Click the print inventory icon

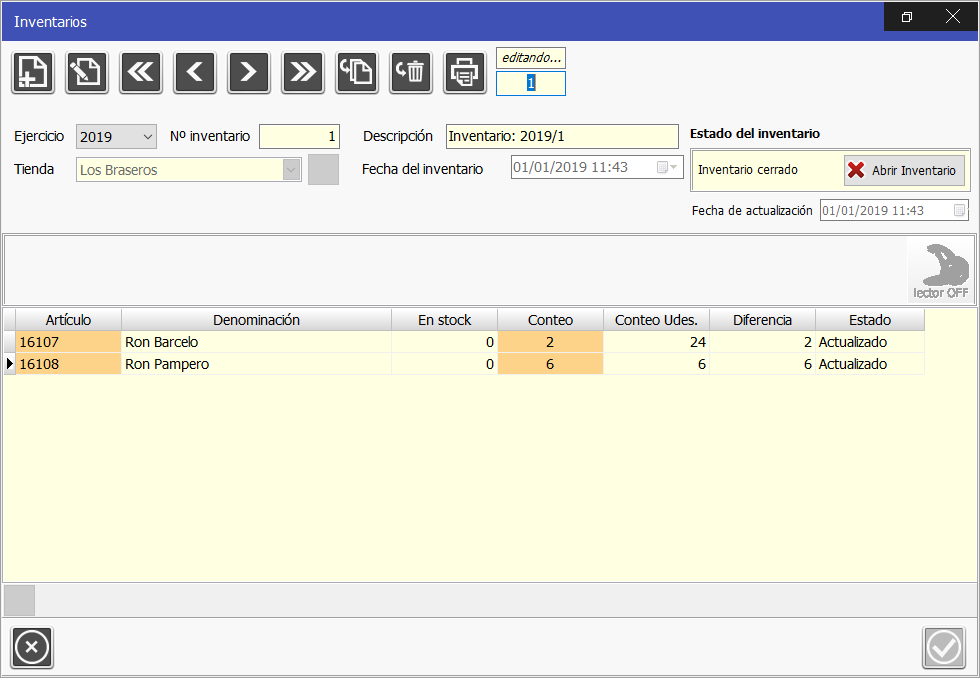tap(465, 72)
